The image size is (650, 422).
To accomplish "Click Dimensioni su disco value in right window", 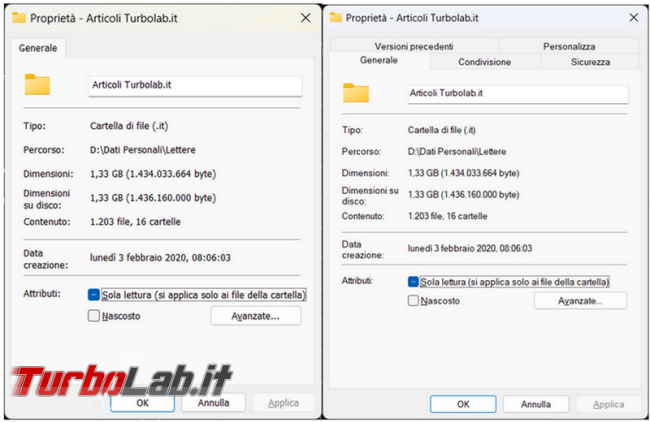I will (463, 194).
